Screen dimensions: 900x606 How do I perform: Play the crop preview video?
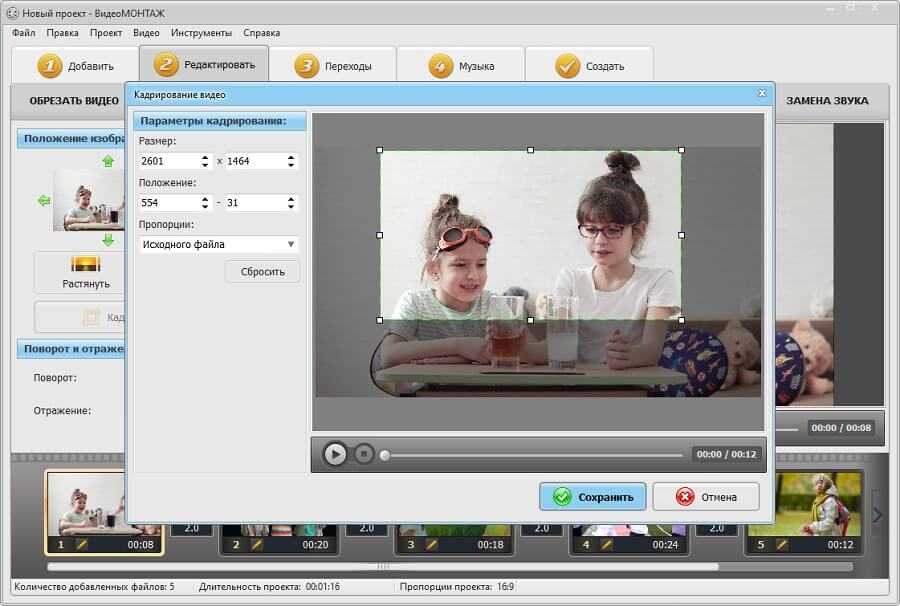point(335,454)
